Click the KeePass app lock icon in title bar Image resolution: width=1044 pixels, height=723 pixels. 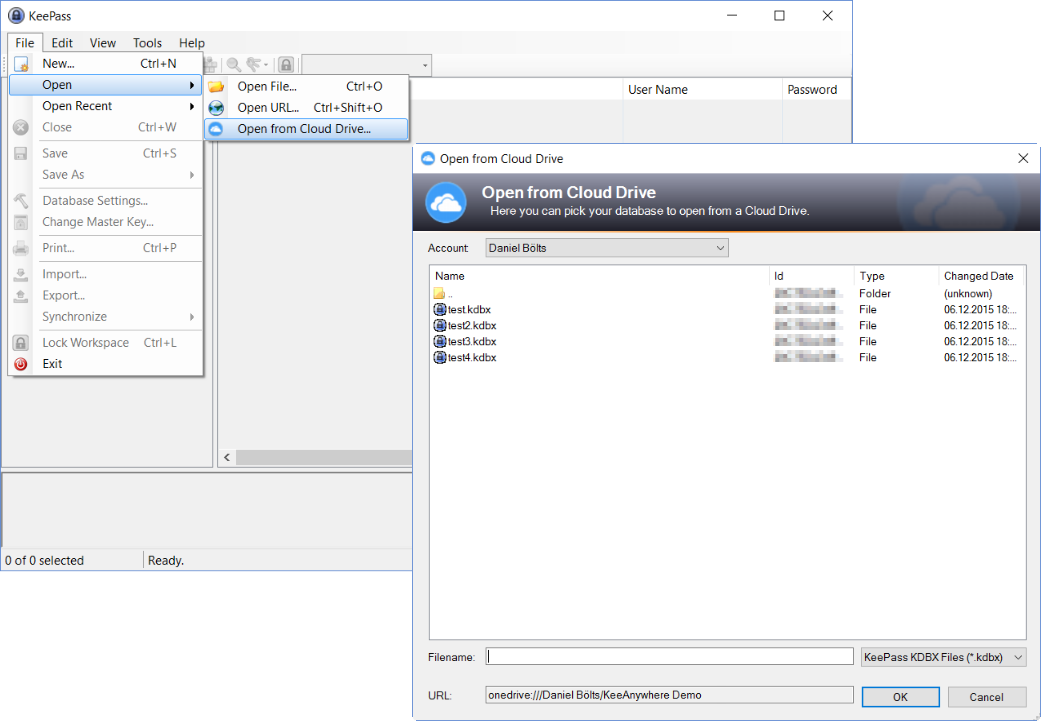point(16,15)
